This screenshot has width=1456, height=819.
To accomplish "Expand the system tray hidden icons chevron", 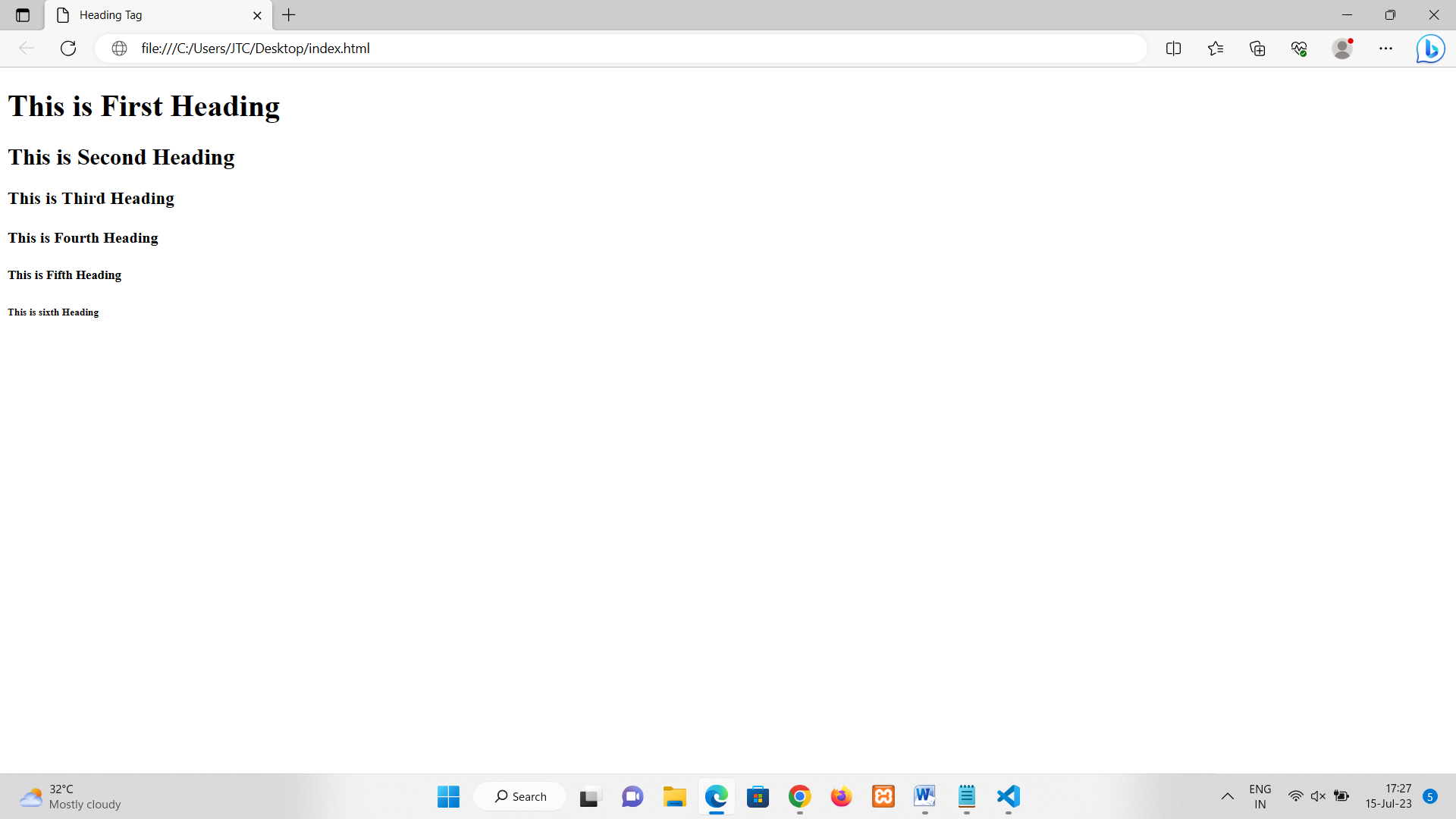I will pyautogui.click(x=1227, y=796).
